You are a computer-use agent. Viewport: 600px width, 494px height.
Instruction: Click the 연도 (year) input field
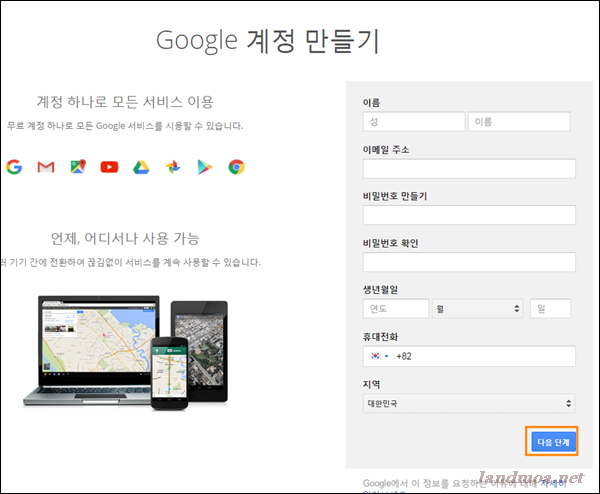396,308
